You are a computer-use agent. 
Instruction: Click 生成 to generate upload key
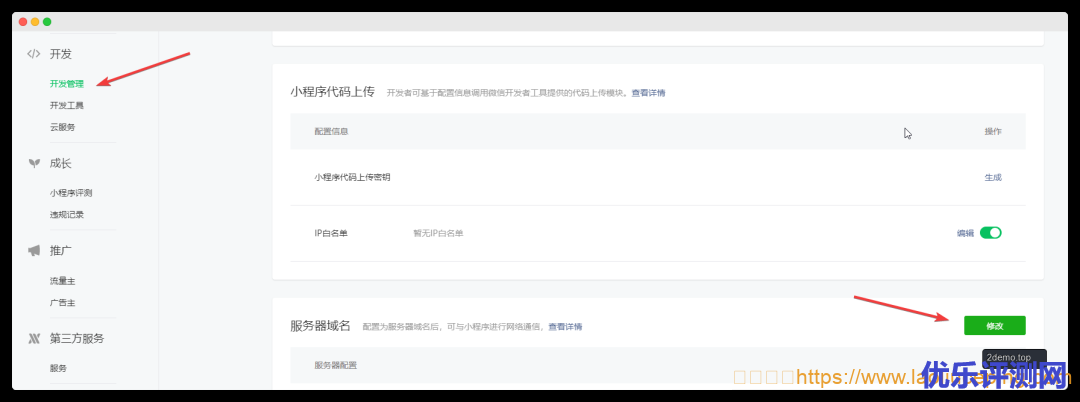click(x=992, y=177)
